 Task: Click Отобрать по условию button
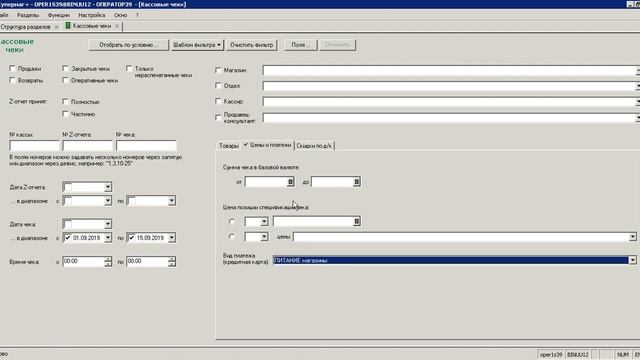tap(129, 45)
